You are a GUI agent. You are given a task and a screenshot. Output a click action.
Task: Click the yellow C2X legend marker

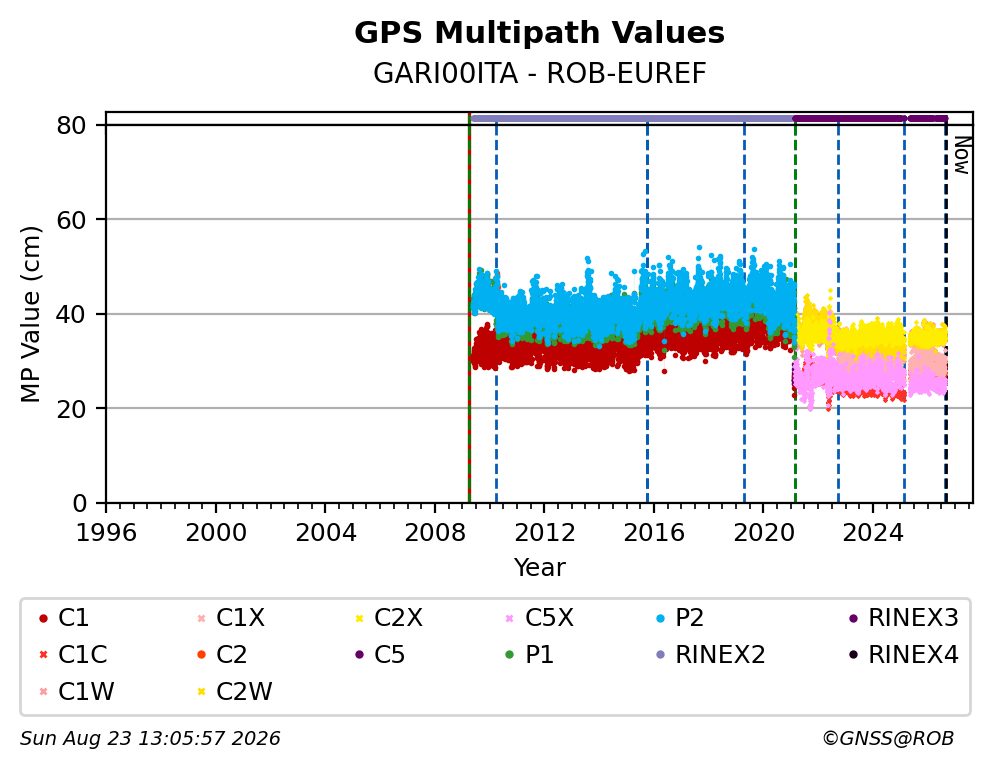click(359, 618)
